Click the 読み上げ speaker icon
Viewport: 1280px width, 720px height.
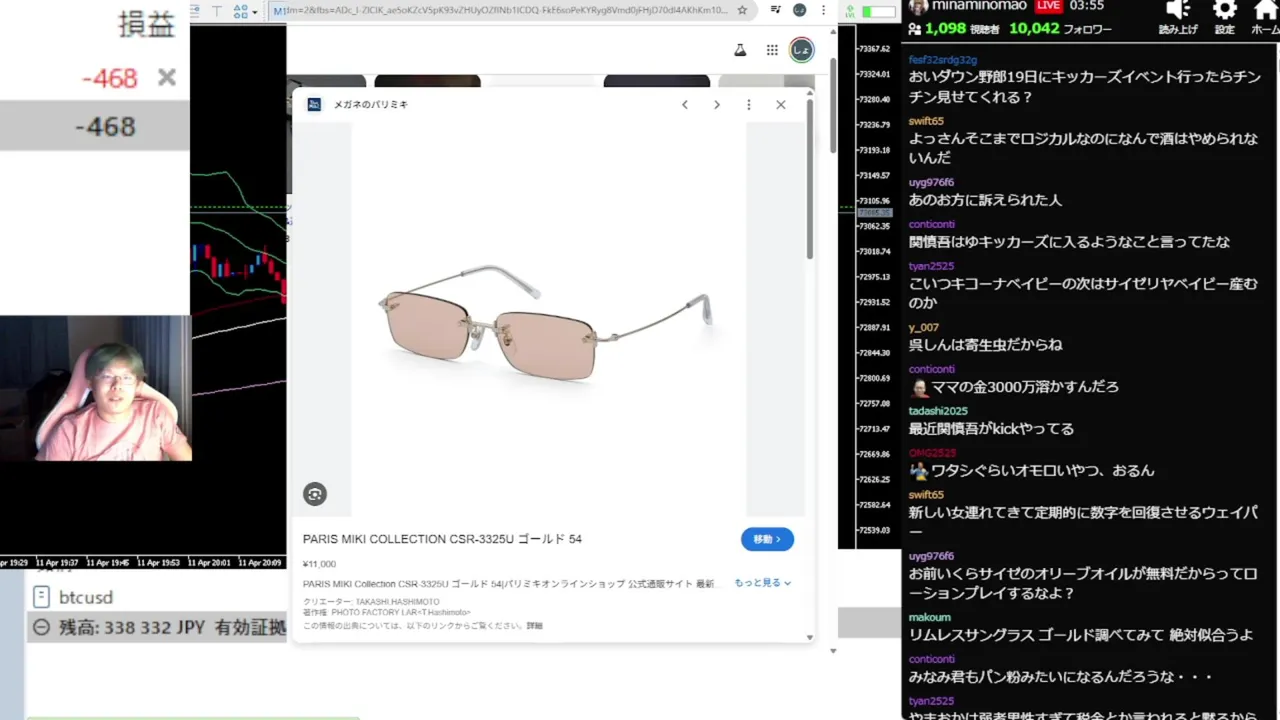[1178, 11]
